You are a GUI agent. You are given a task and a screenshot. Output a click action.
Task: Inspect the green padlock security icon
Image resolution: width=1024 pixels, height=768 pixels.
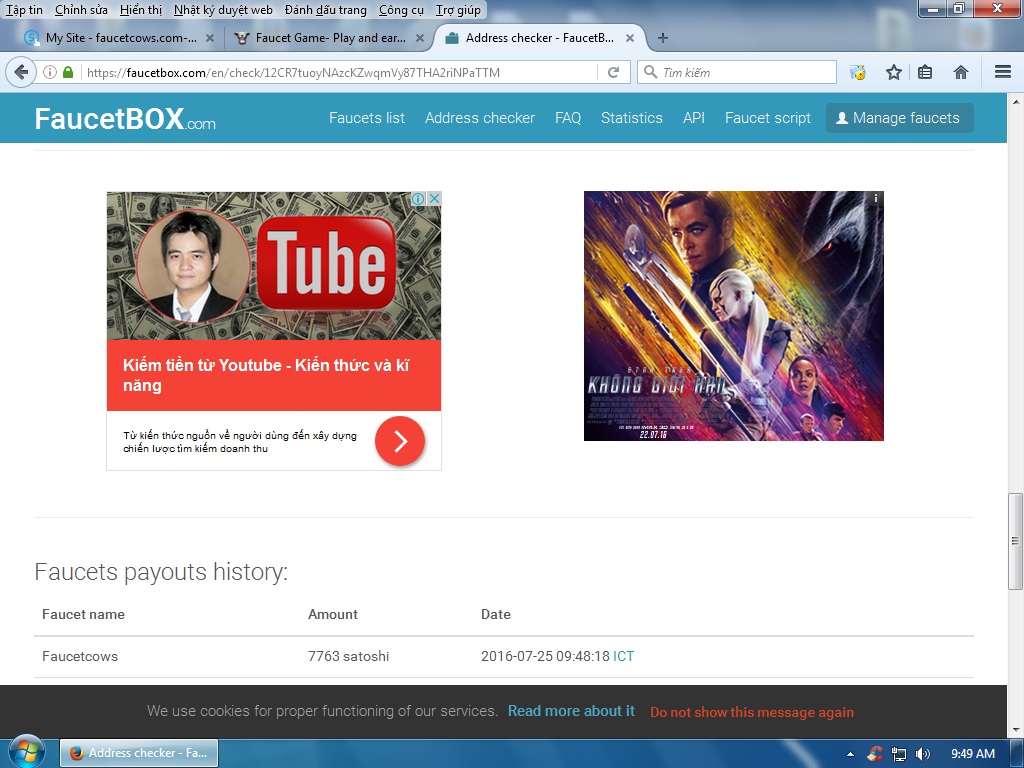68,72
